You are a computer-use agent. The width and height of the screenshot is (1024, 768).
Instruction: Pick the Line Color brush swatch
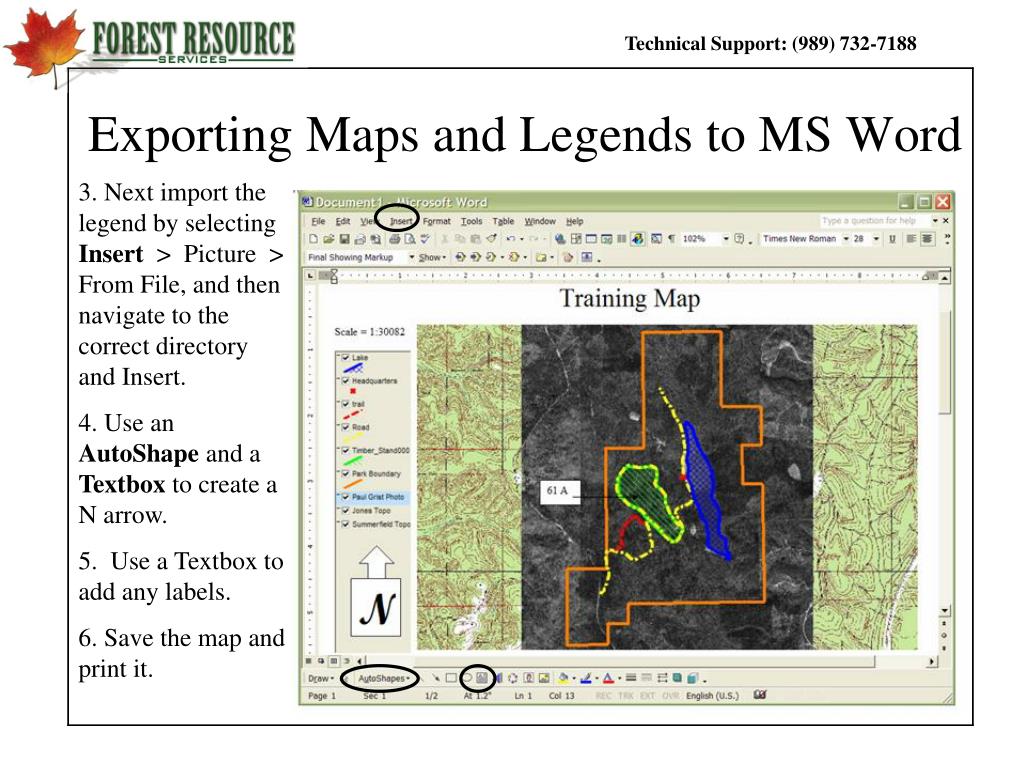pos(585,678)
